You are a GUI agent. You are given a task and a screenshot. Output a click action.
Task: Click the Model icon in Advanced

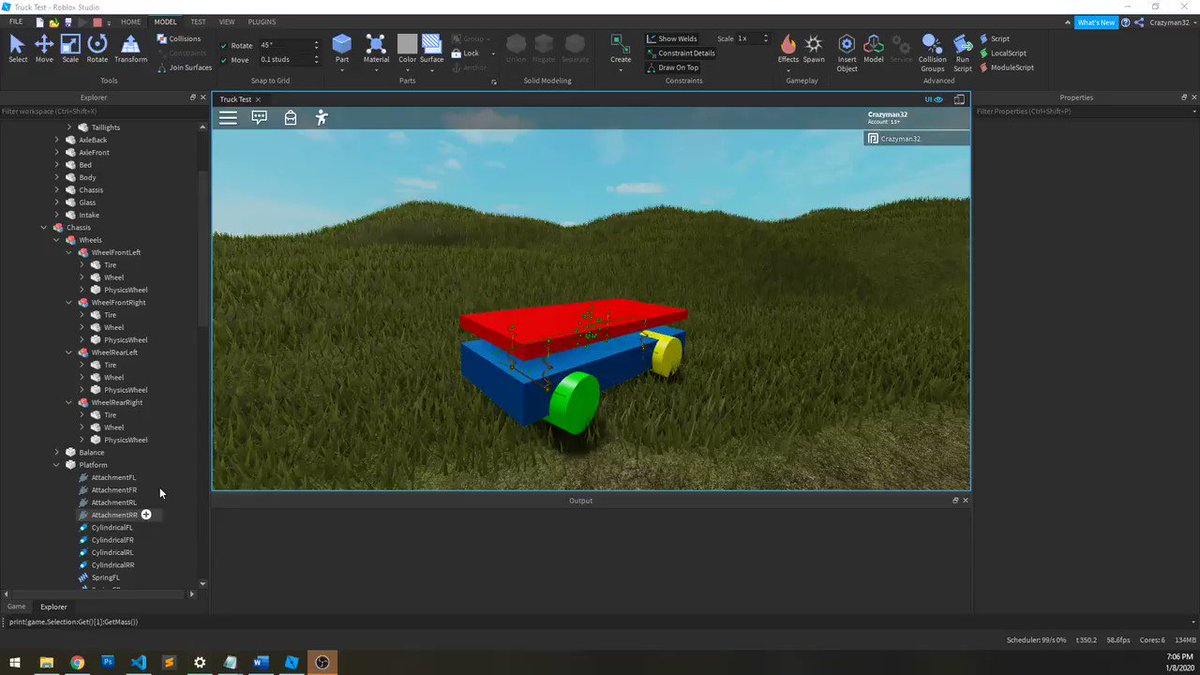(873, 48)
